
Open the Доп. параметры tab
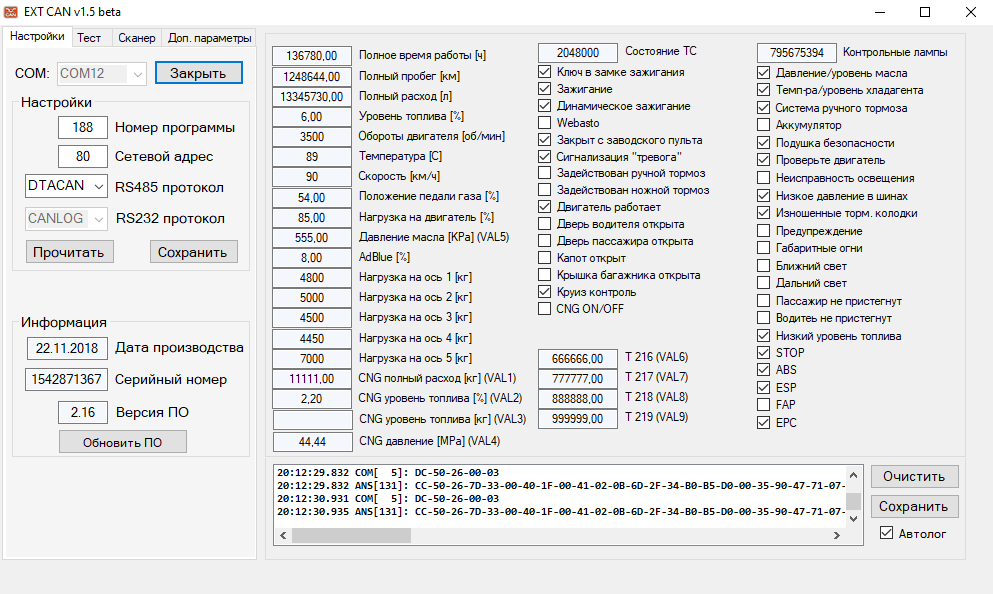point(209,38)
